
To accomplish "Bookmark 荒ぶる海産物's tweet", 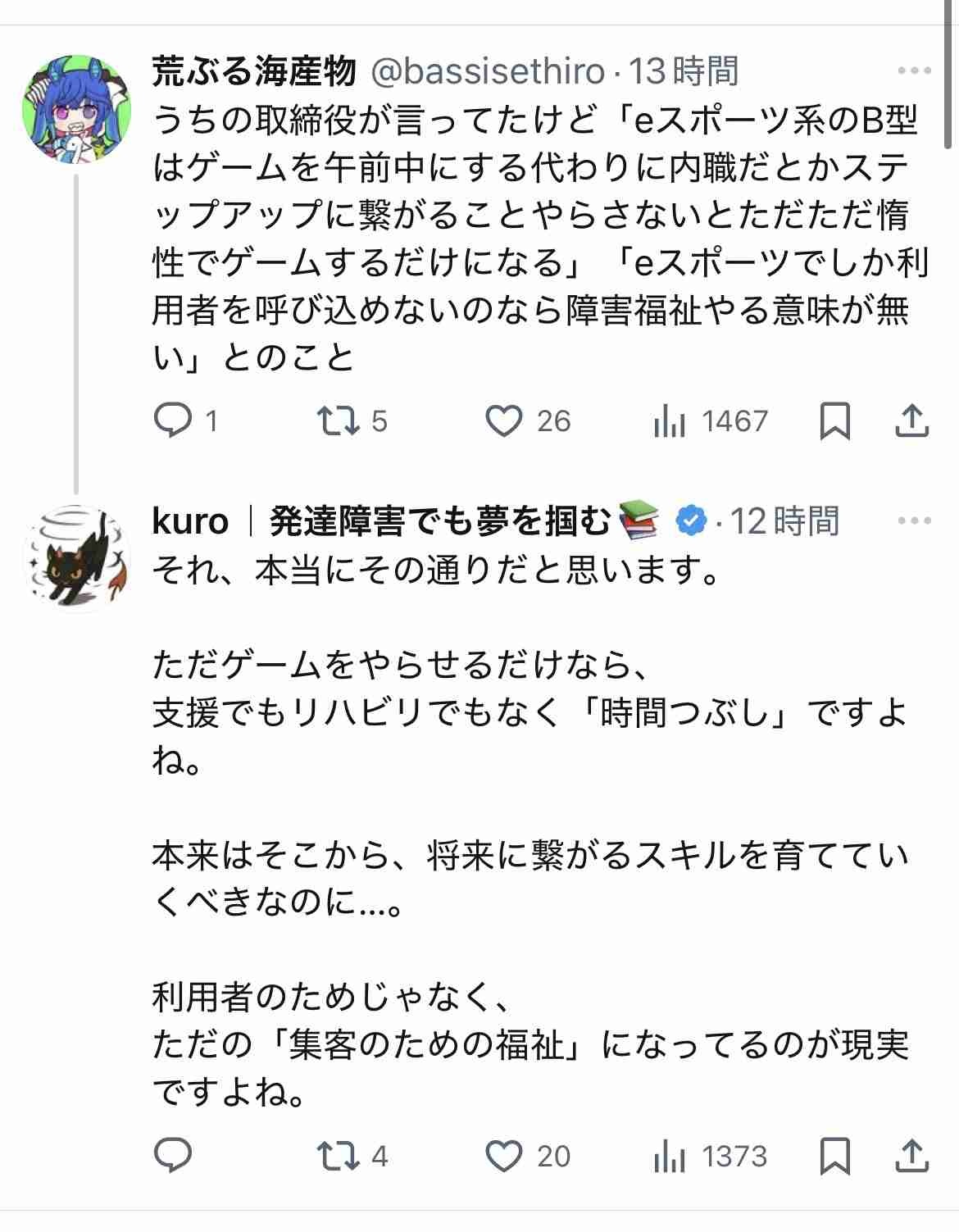I will (x=834, y=421).
